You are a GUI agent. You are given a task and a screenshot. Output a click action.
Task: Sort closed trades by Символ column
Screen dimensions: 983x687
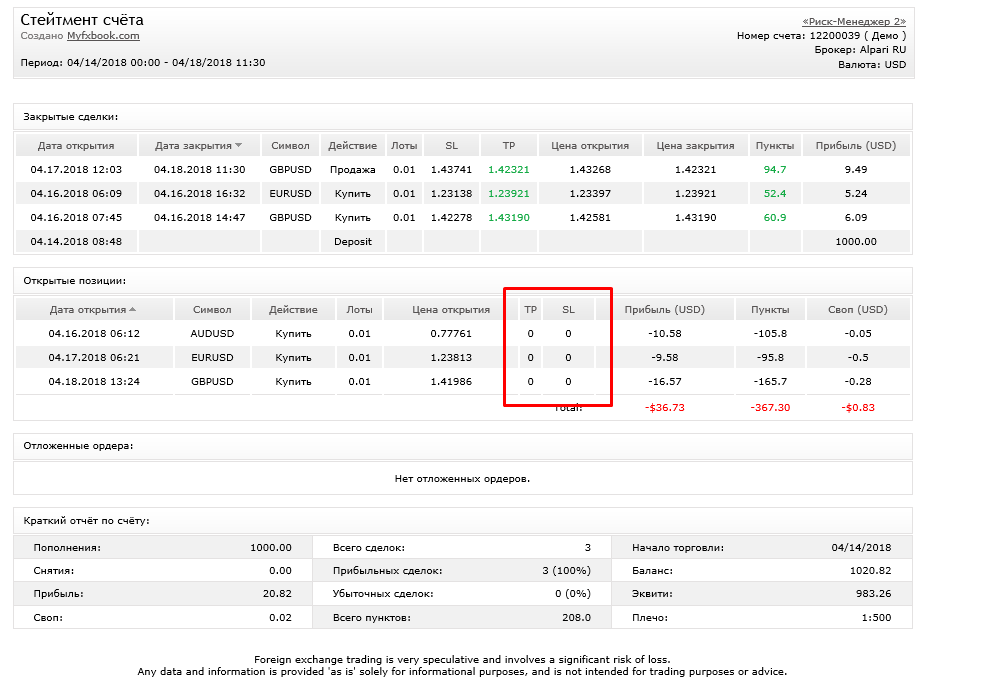tap(290, 145)
